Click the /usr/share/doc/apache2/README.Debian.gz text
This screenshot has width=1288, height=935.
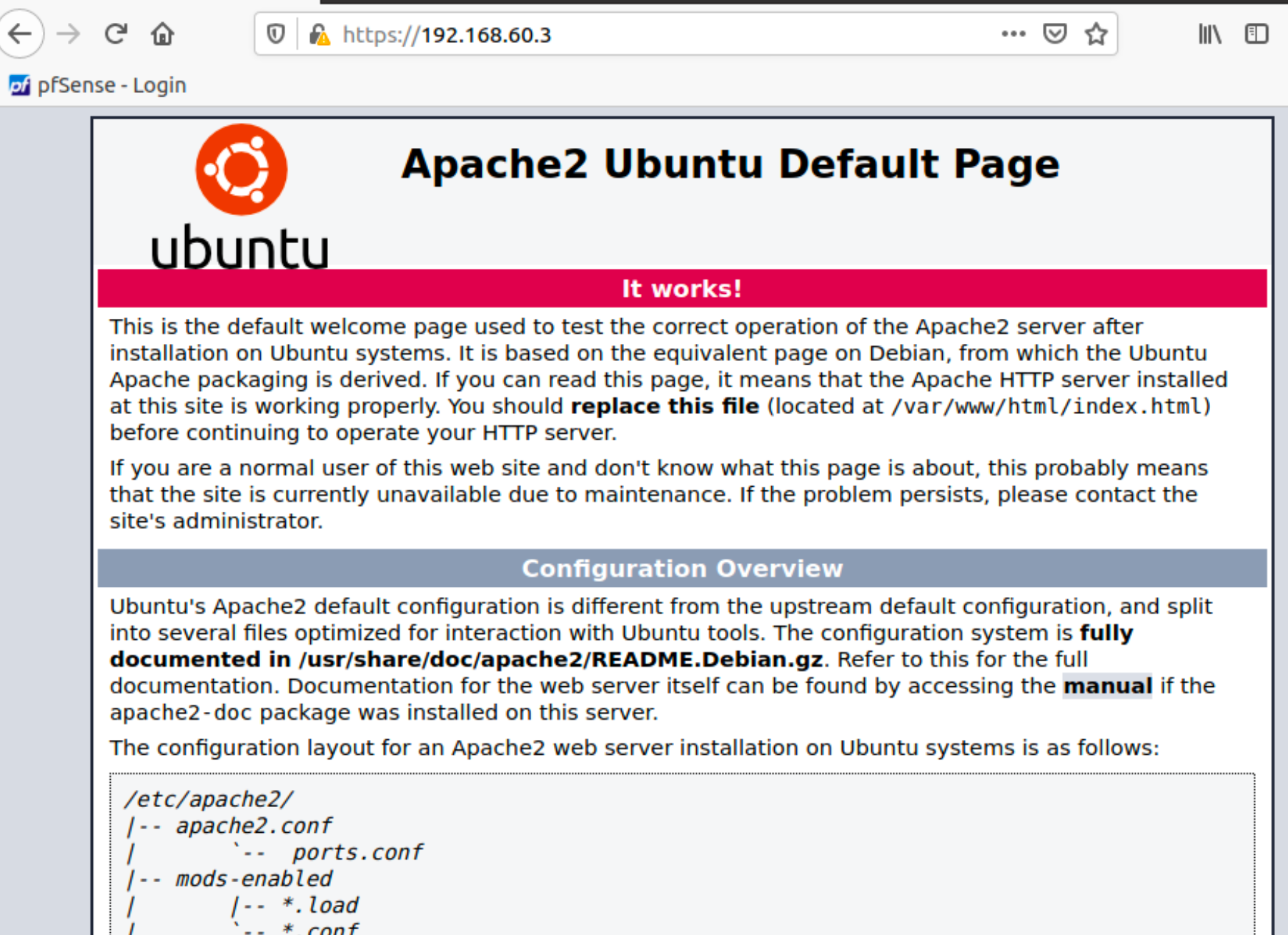point(561,659)
